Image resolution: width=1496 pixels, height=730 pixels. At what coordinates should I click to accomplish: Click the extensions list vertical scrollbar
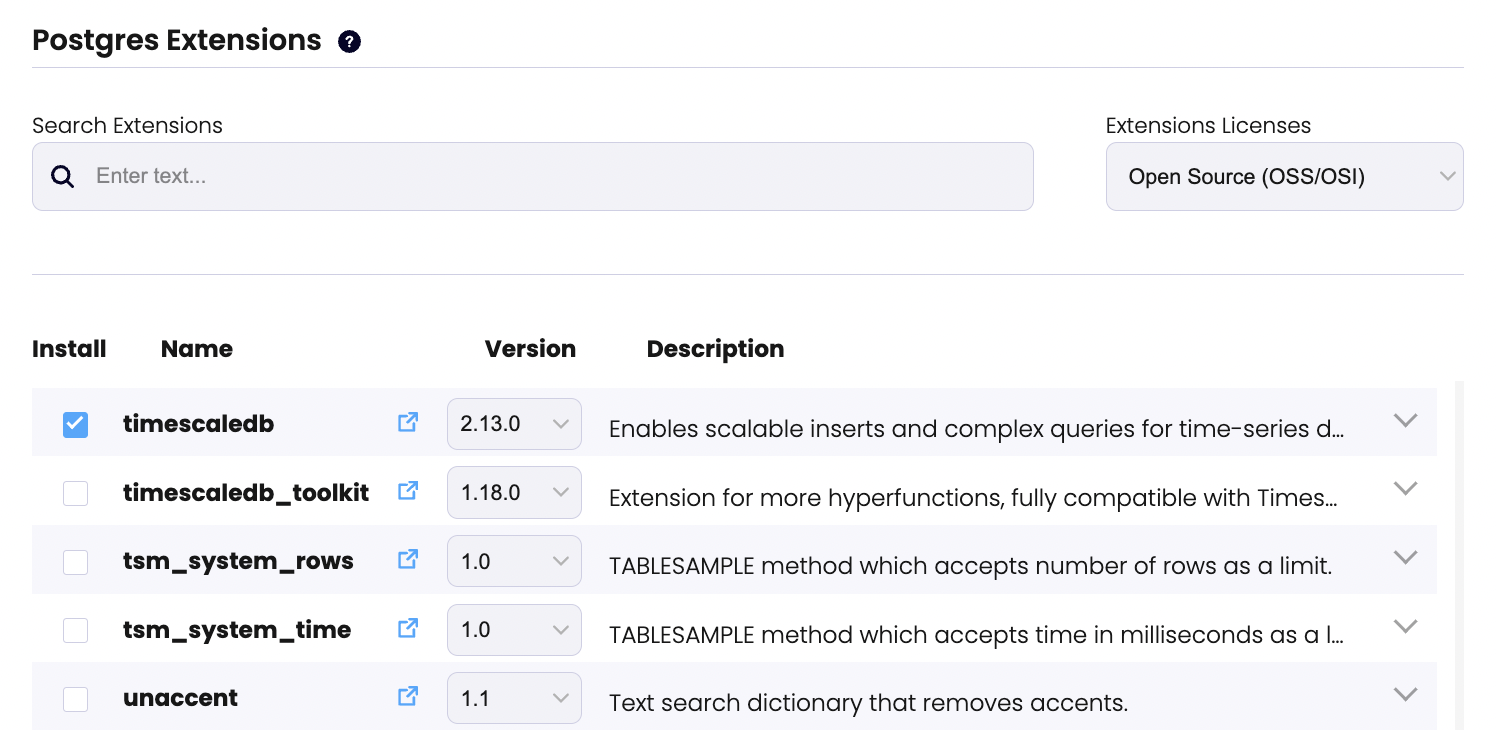pos(1459,555)
